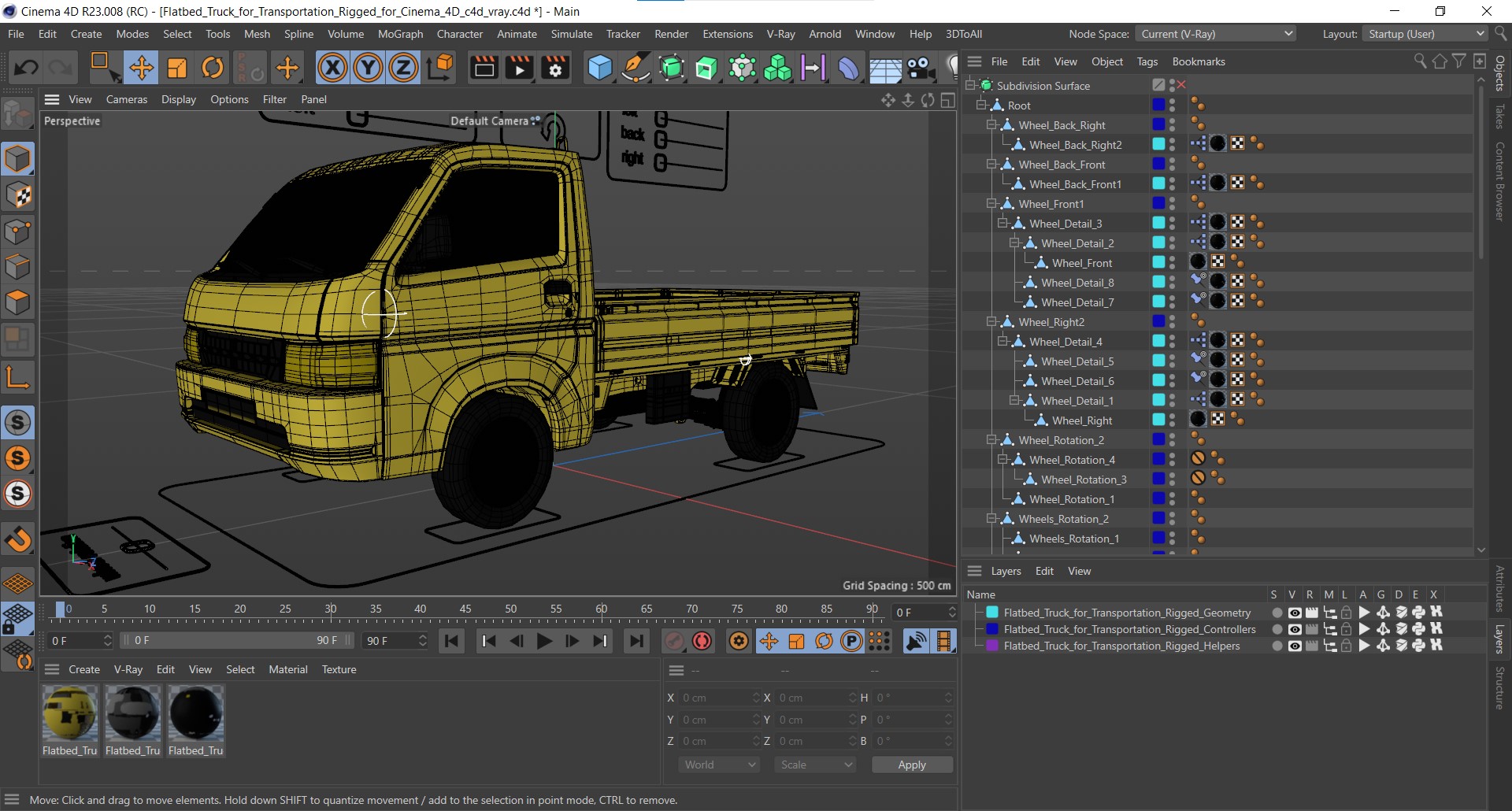Image resolution: width=1512 pixels, height=811 pixels.
Task: Toggle solo on Rigged_Geometry layer
Action: 1277,613
